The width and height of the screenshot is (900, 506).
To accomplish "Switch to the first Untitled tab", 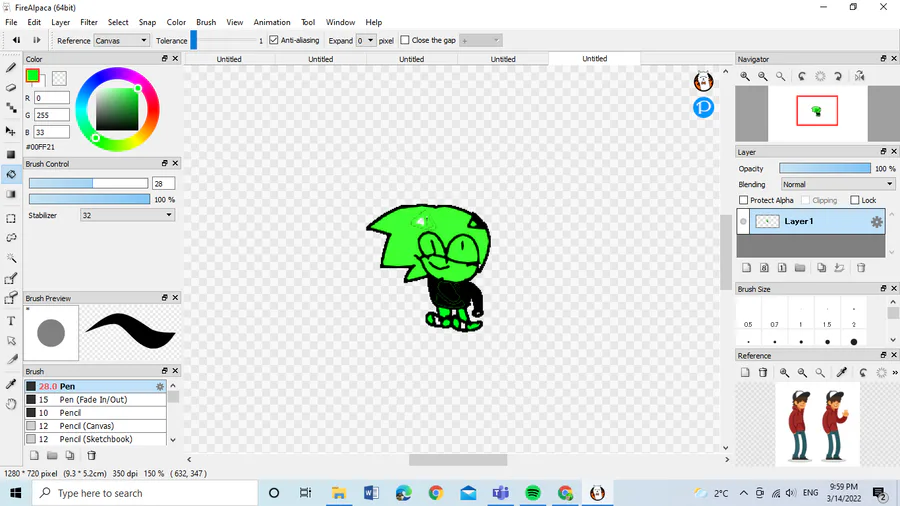I will (x=229, y=59).
